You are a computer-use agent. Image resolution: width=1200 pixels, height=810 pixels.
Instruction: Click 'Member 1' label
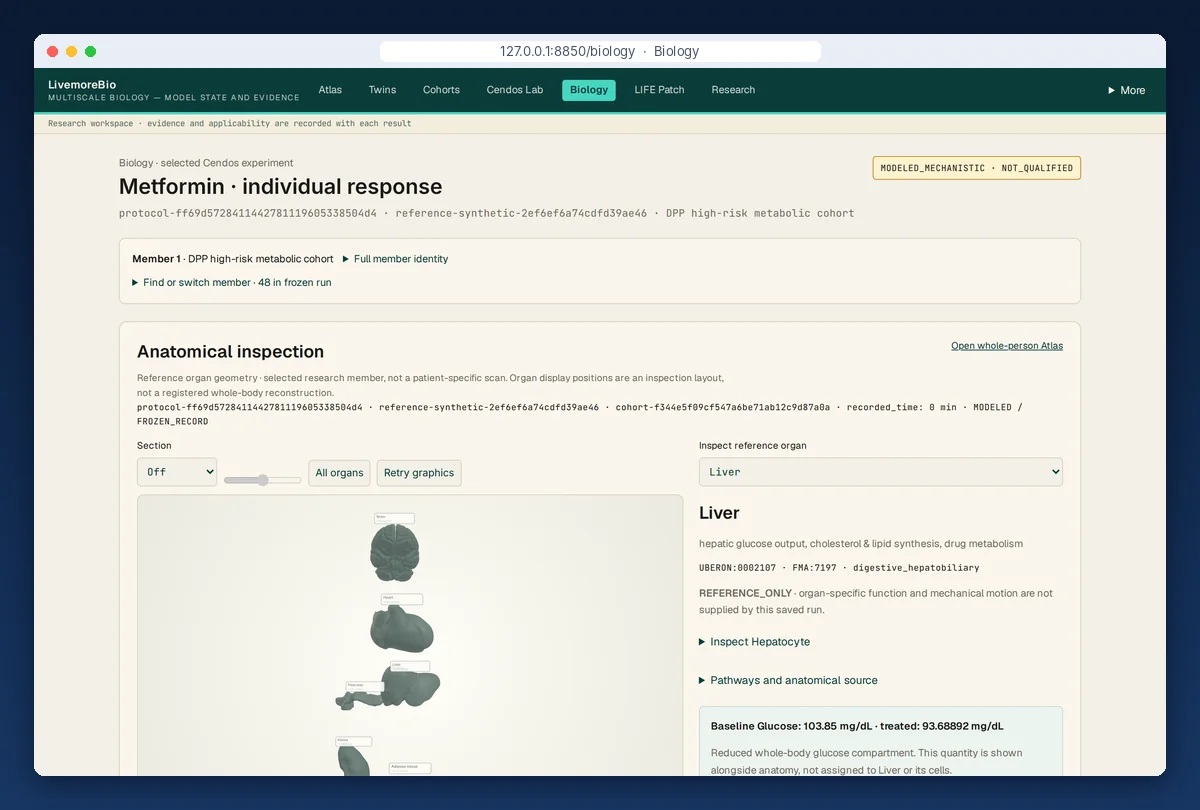(156, 259)
